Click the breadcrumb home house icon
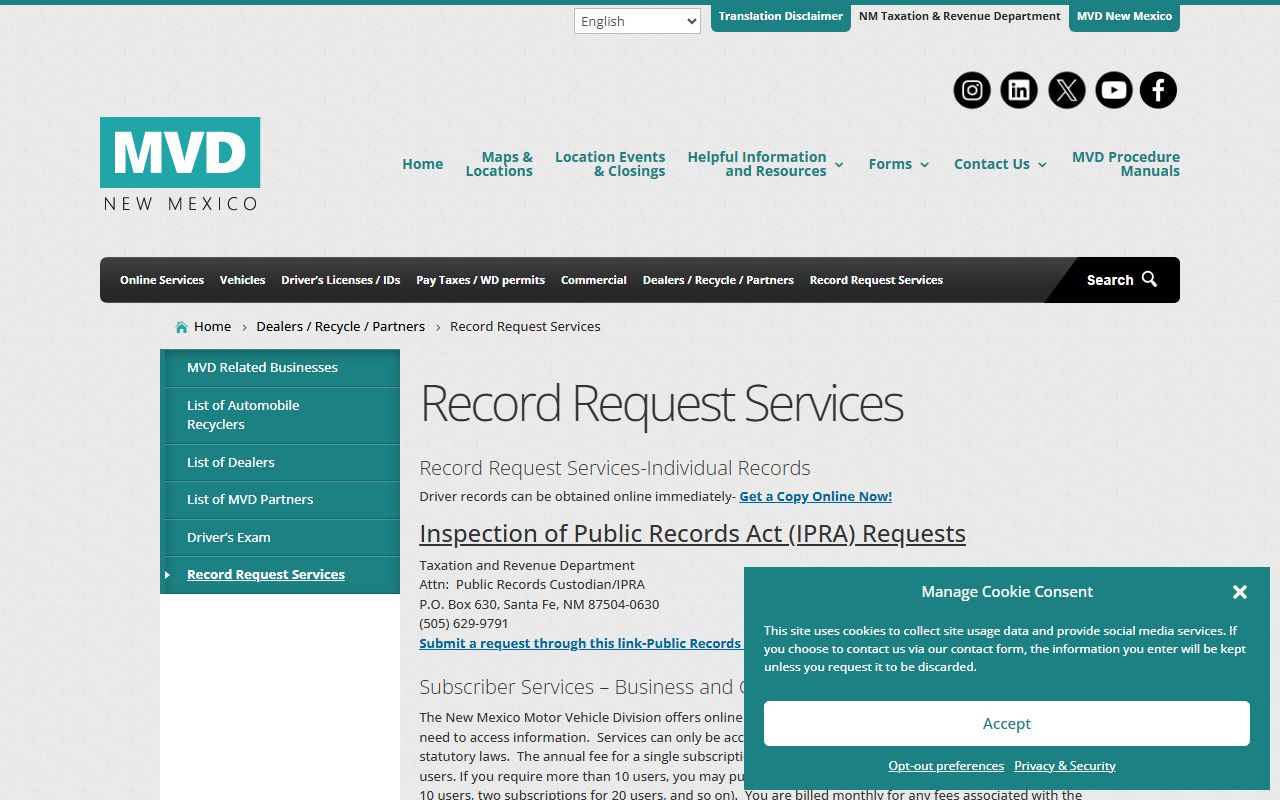Image resolution: width=1280 pixels, height=800 pixels. 181,327
